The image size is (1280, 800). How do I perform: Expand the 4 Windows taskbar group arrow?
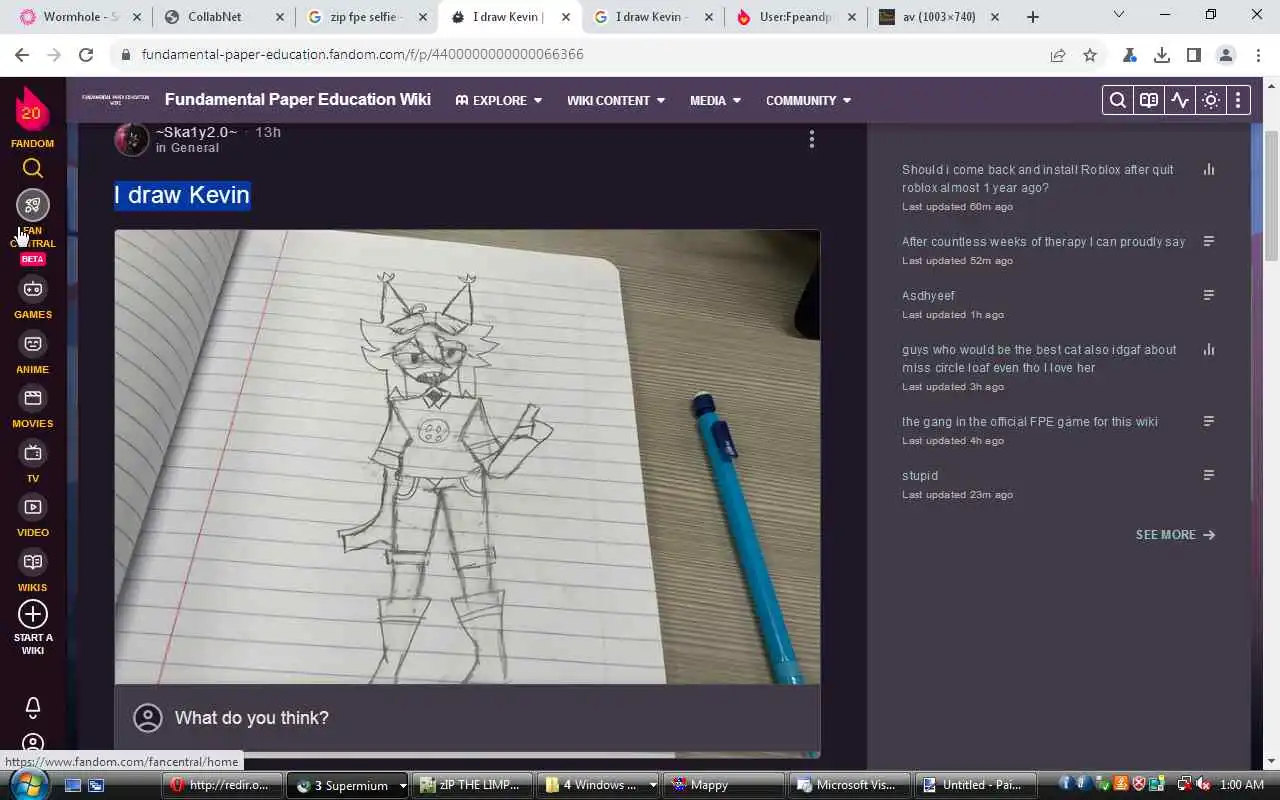(652, 785)
